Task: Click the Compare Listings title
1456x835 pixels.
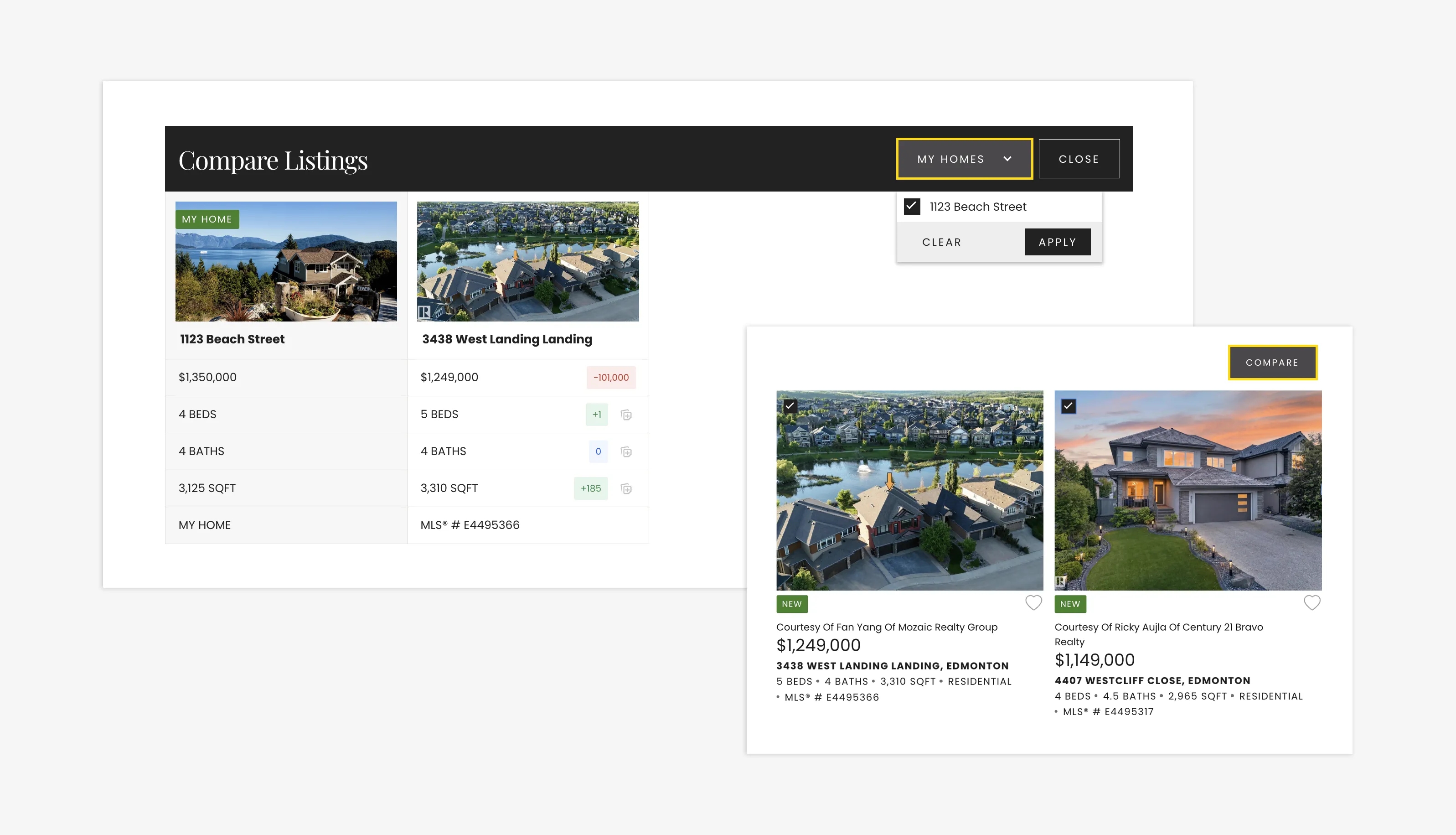Action: (x=273, y=161)
